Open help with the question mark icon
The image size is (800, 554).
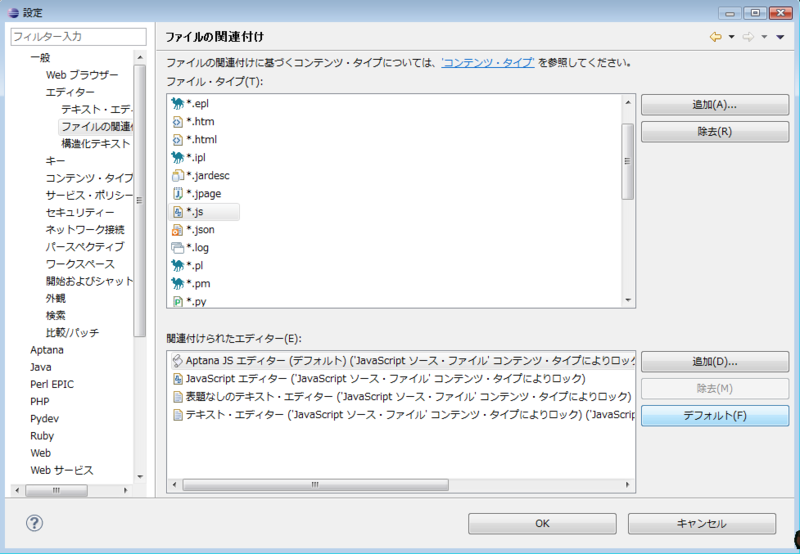pyautogui.click(x=34, y=523)
